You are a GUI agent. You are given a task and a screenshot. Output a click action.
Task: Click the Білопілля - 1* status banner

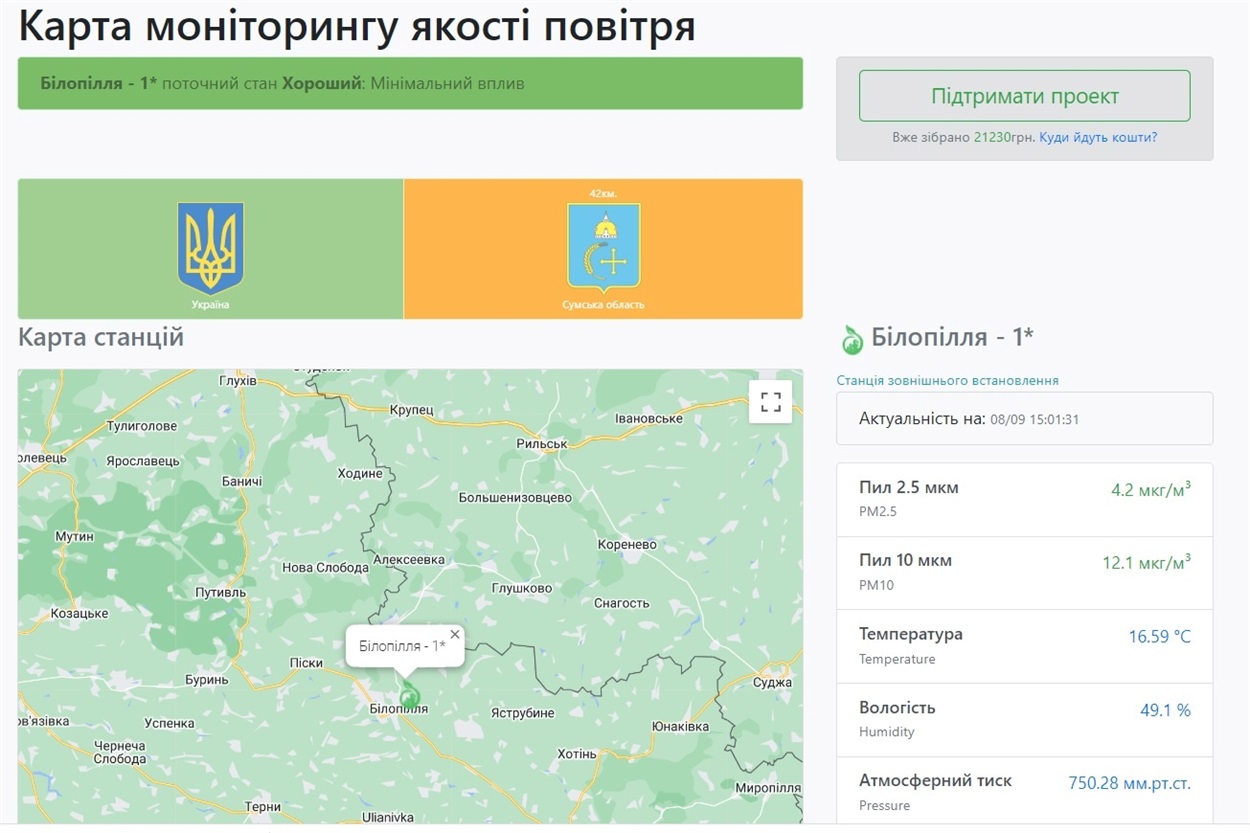(410, 83)
